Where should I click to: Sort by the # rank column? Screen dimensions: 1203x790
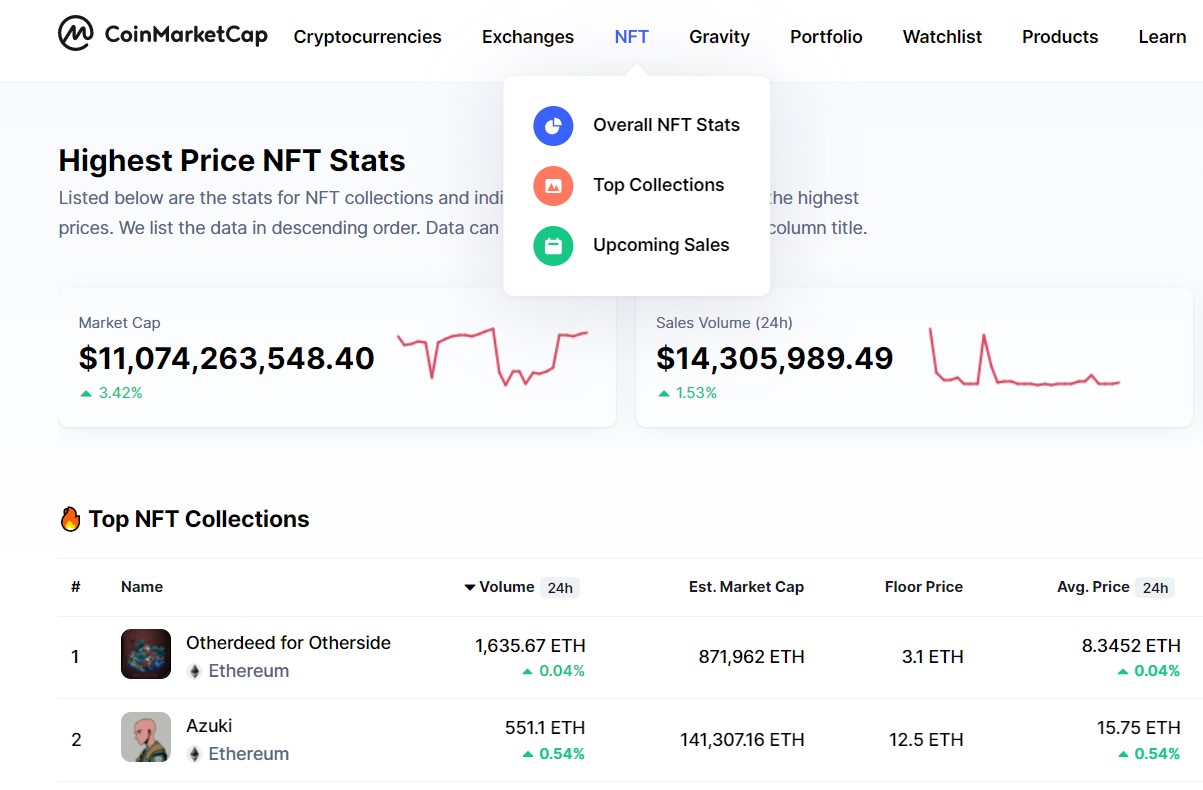click(x=76, y=587)
